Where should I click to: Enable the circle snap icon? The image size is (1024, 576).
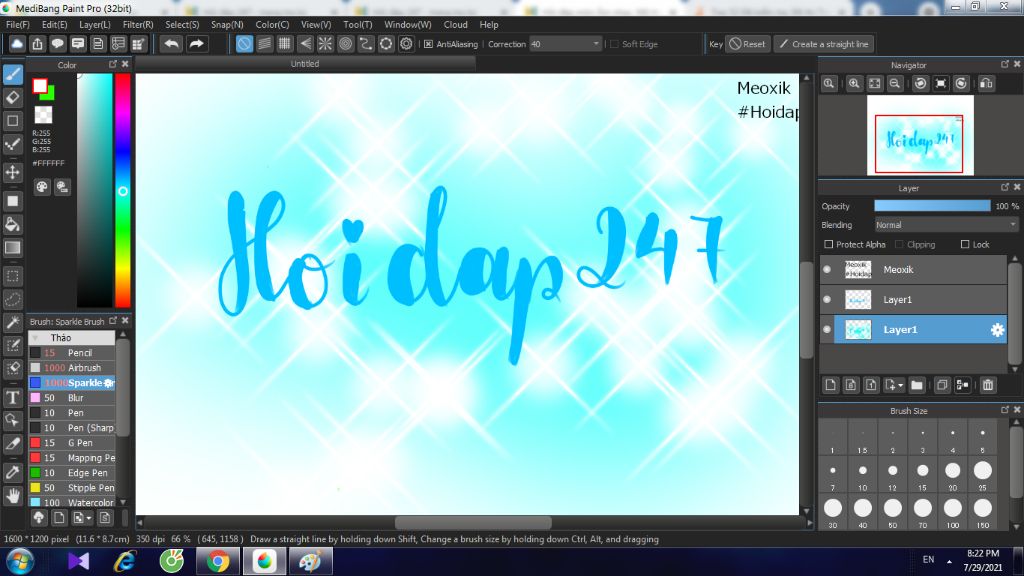pyautogui.click(x=386, y=44)
